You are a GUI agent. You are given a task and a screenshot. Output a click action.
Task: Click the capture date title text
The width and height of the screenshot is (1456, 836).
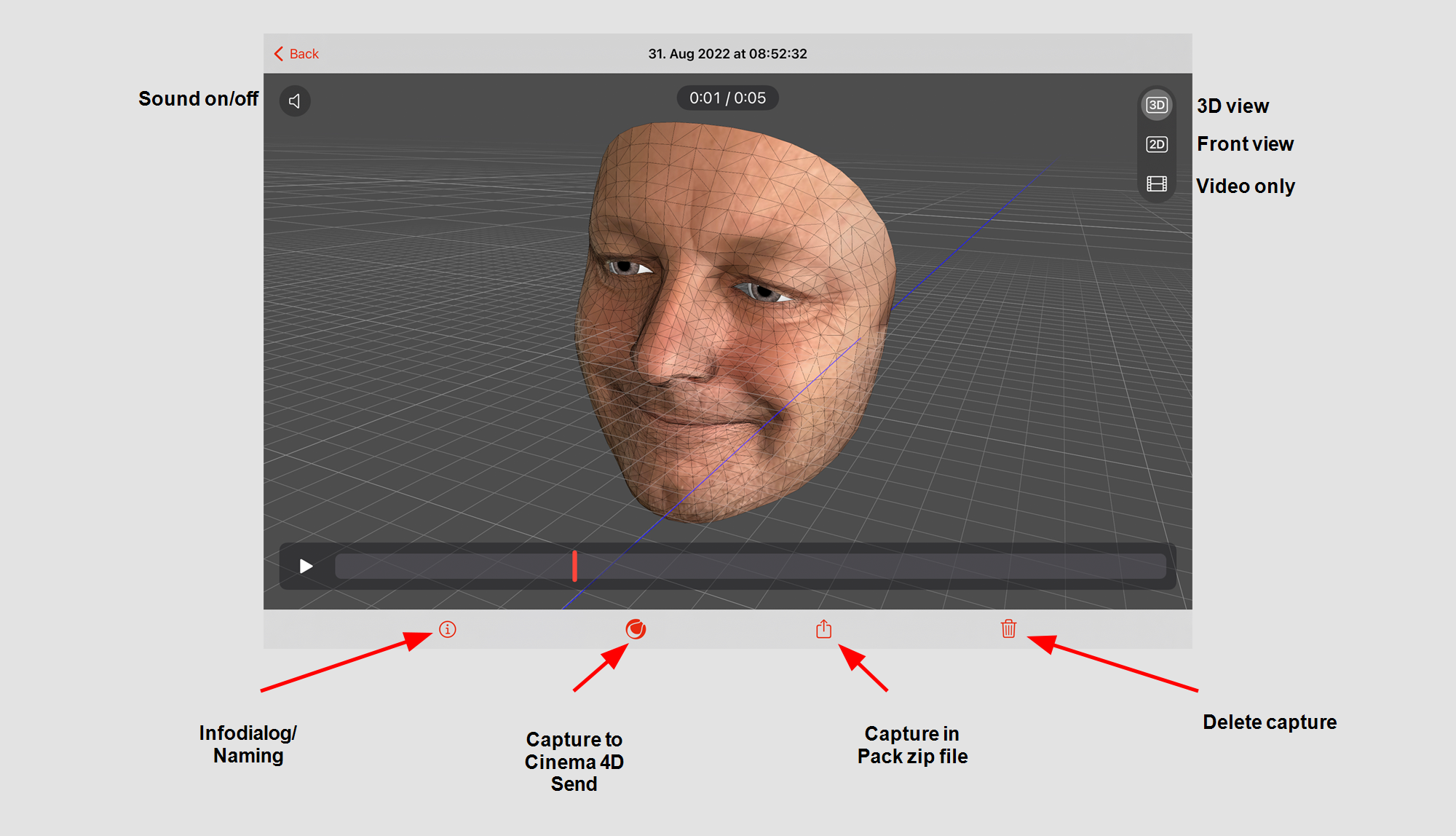727,54
